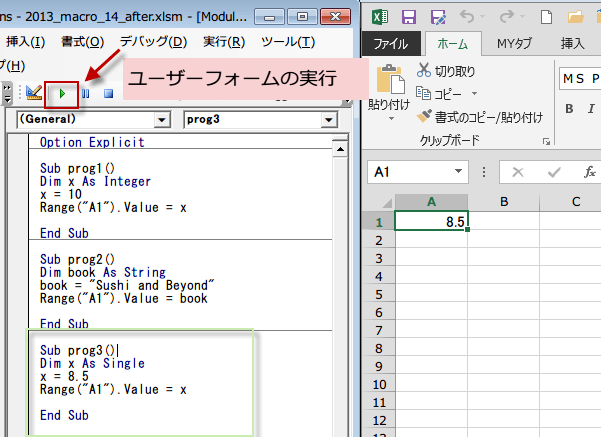601x437 pixels.
Task: Open the デバッグ(D) menu
Action: click(152, 41)
